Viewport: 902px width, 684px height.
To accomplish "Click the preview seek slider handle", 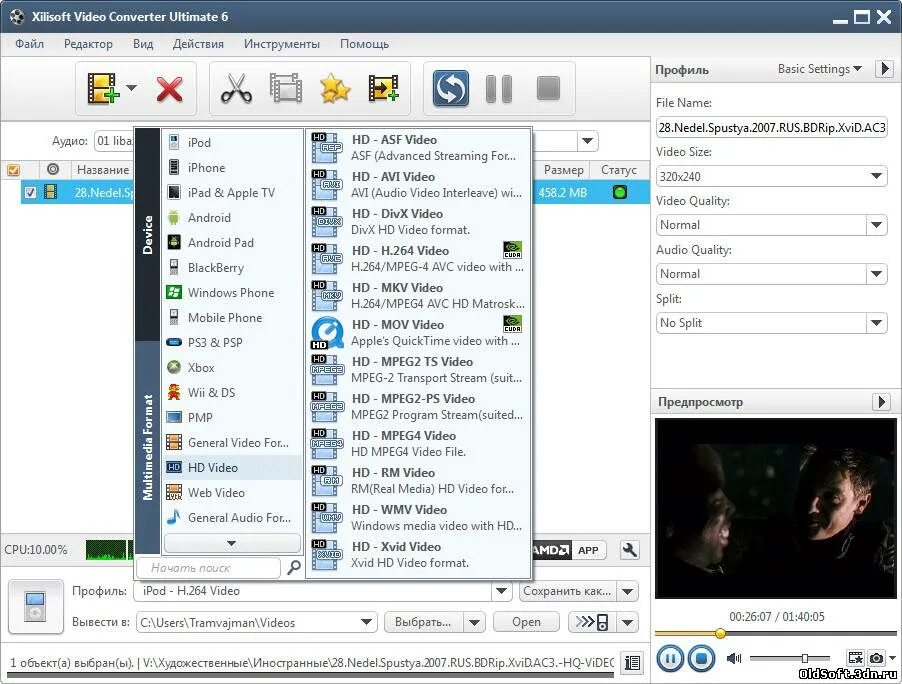I will point(720,633).
